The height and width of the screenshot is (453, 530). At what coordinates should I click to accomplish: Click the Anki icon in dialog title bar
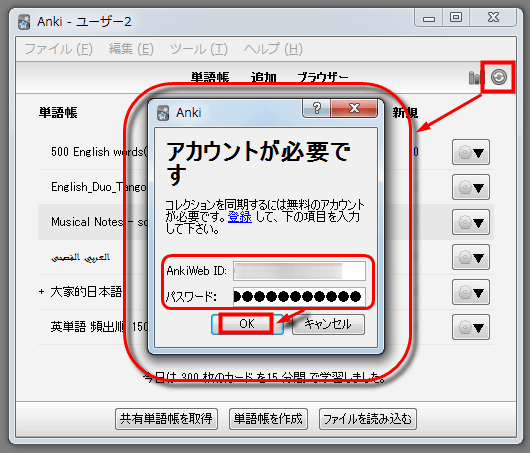163,113
